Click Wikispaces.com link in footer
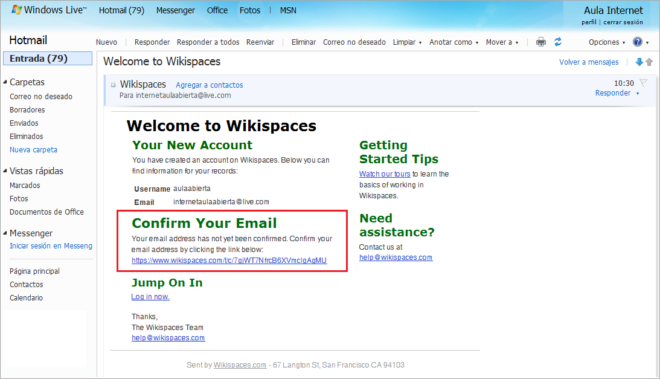 point(240,365)
